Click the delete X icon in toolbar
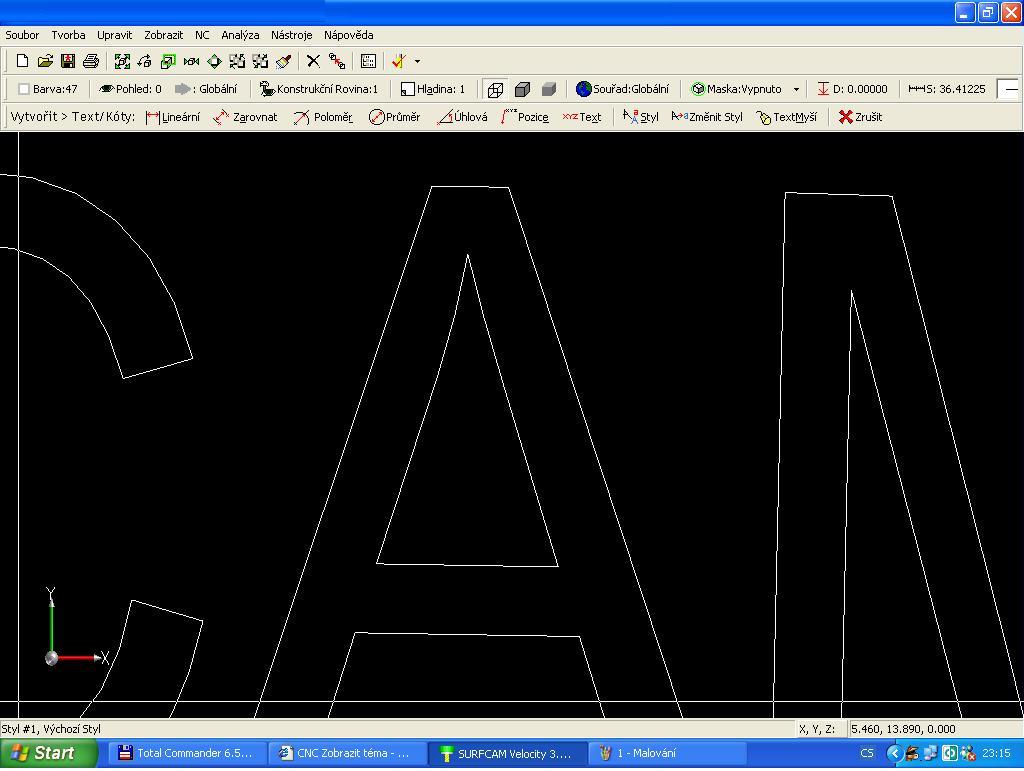This screenshot has height=771, width=1024. click(x=313, y=61)
